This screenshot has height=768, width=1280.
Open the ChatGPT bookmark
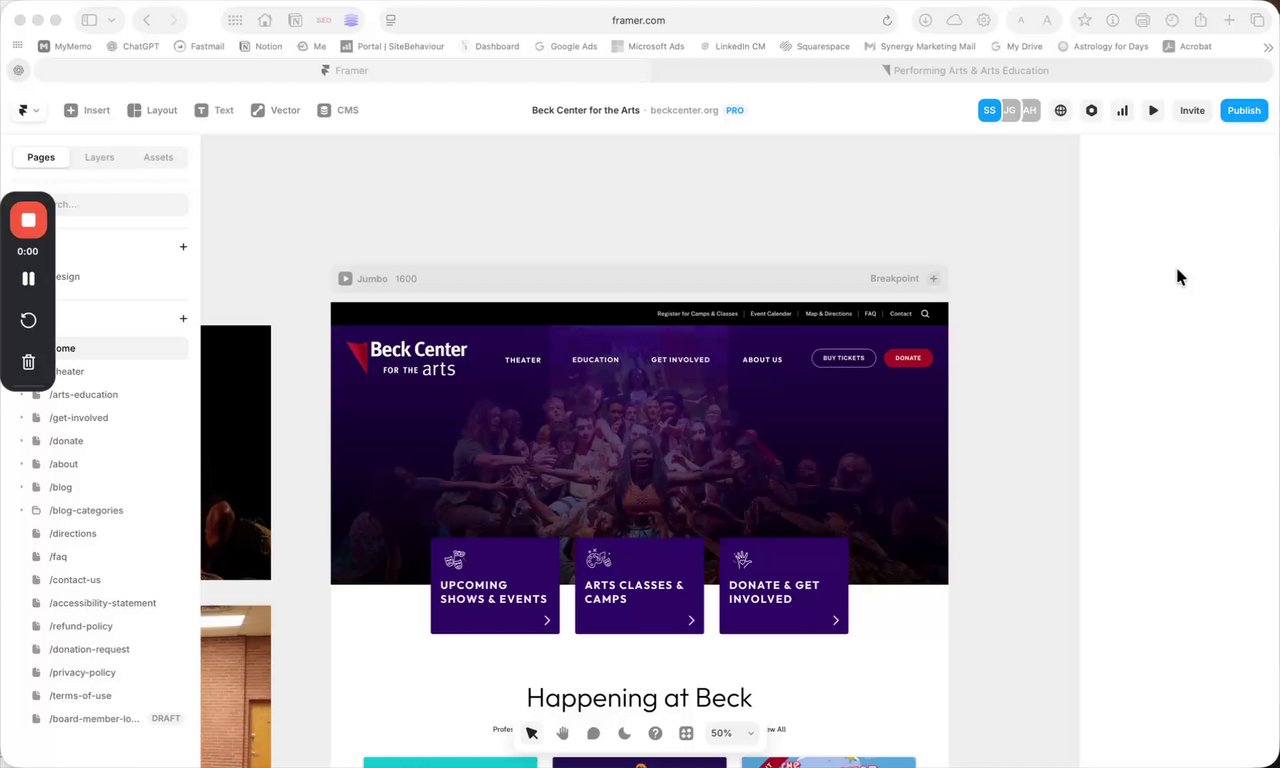click(x=133, y=46)
